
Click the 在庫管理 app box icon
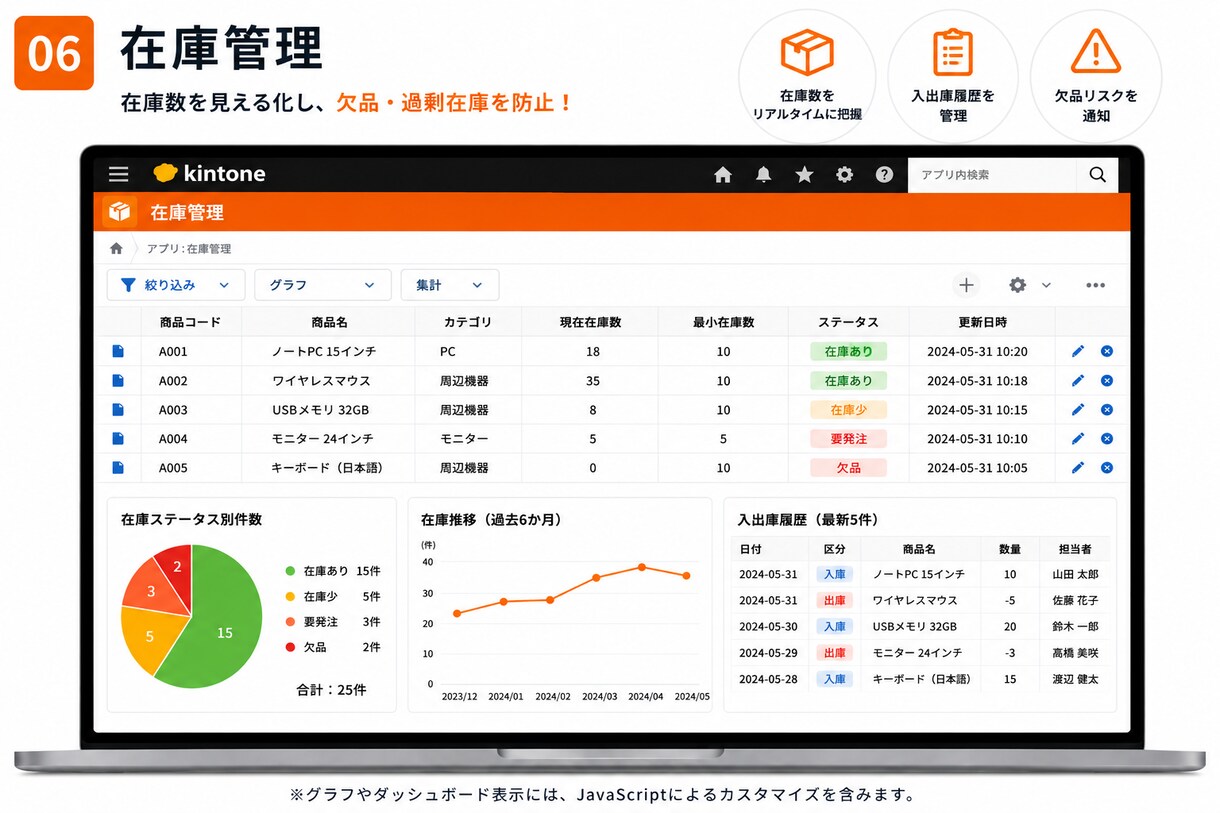point(120,212)
